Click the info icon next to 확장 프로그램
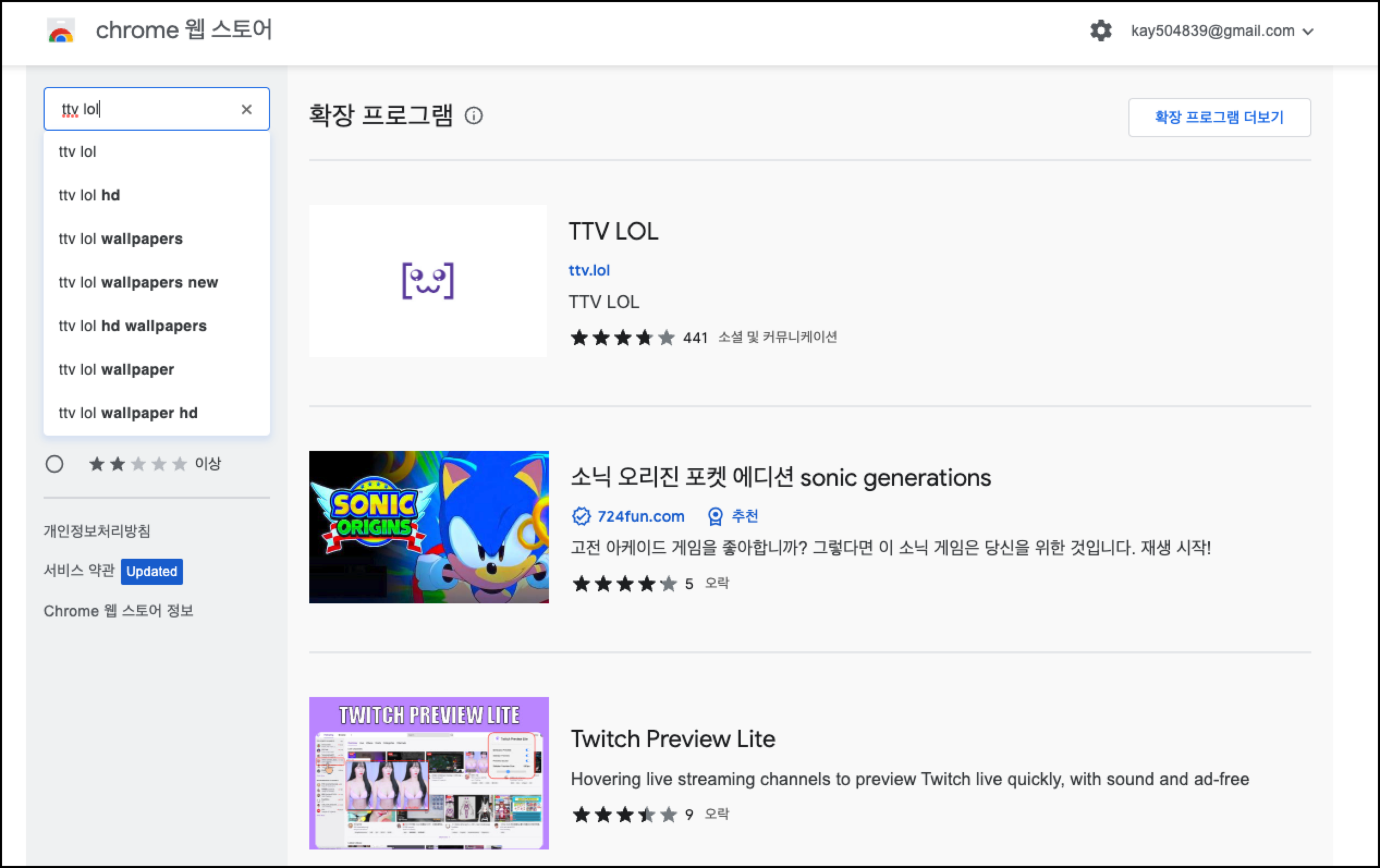This screenshot has width=1380, height=868. point(473,116)
